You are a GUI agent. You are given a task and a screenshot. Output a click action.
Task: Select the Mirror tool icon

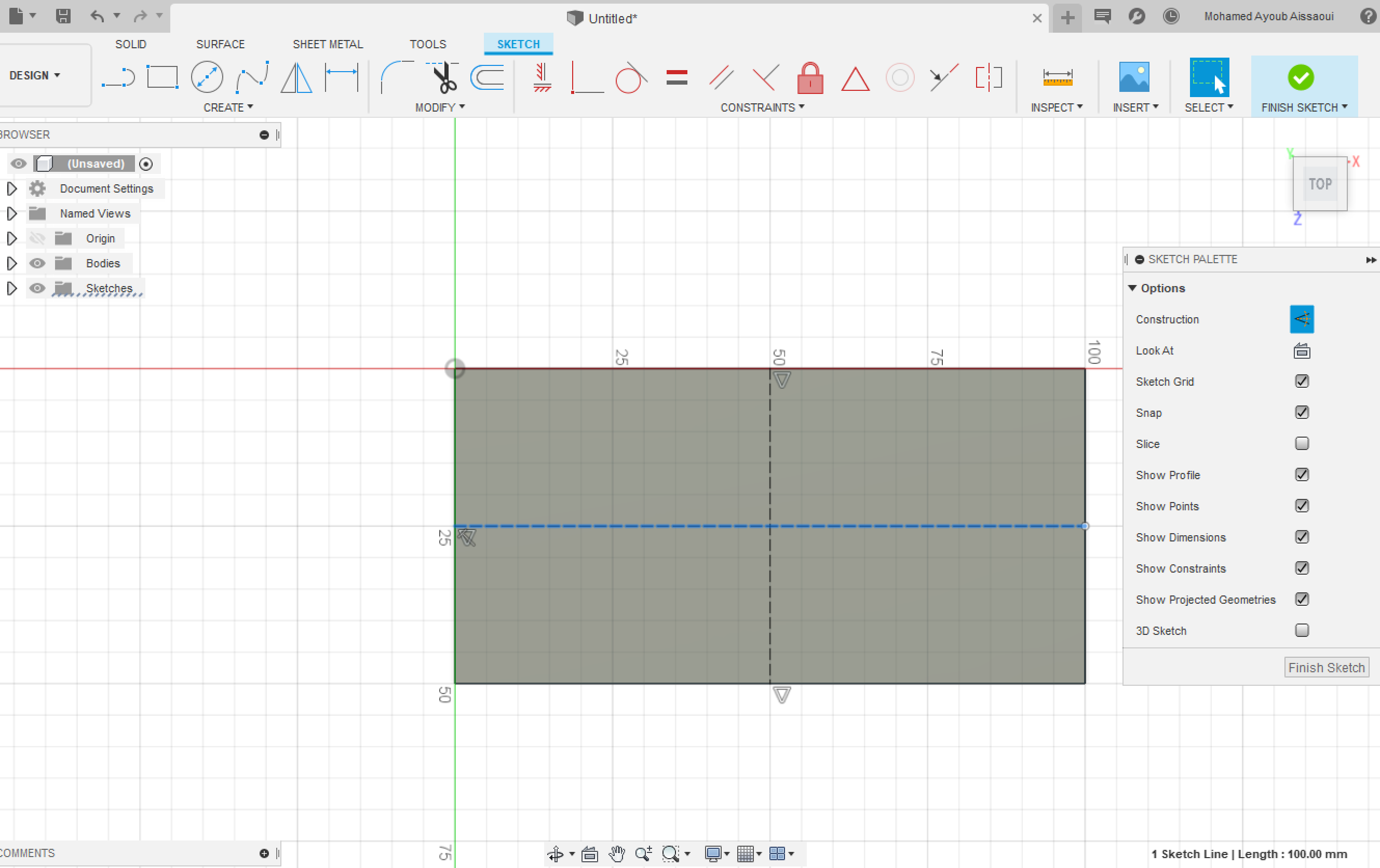point(296,77)
